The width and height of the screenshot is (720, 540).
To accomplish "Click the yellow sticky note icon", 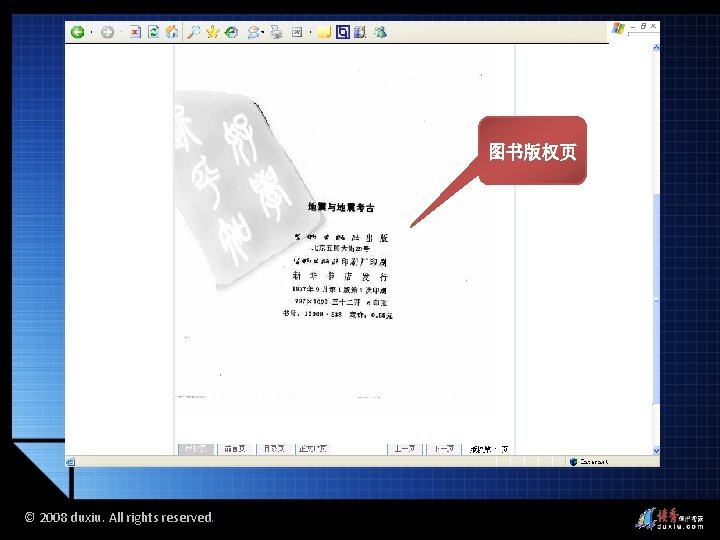I will pos(324,32).
